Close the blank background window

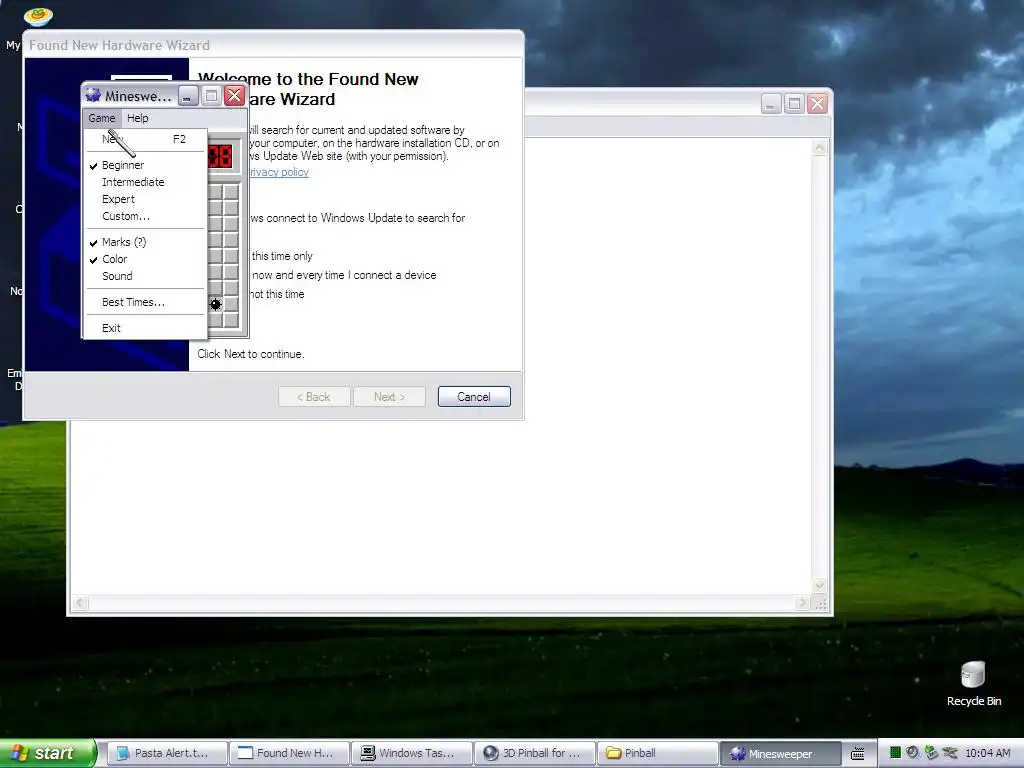(x=817, y=103)
